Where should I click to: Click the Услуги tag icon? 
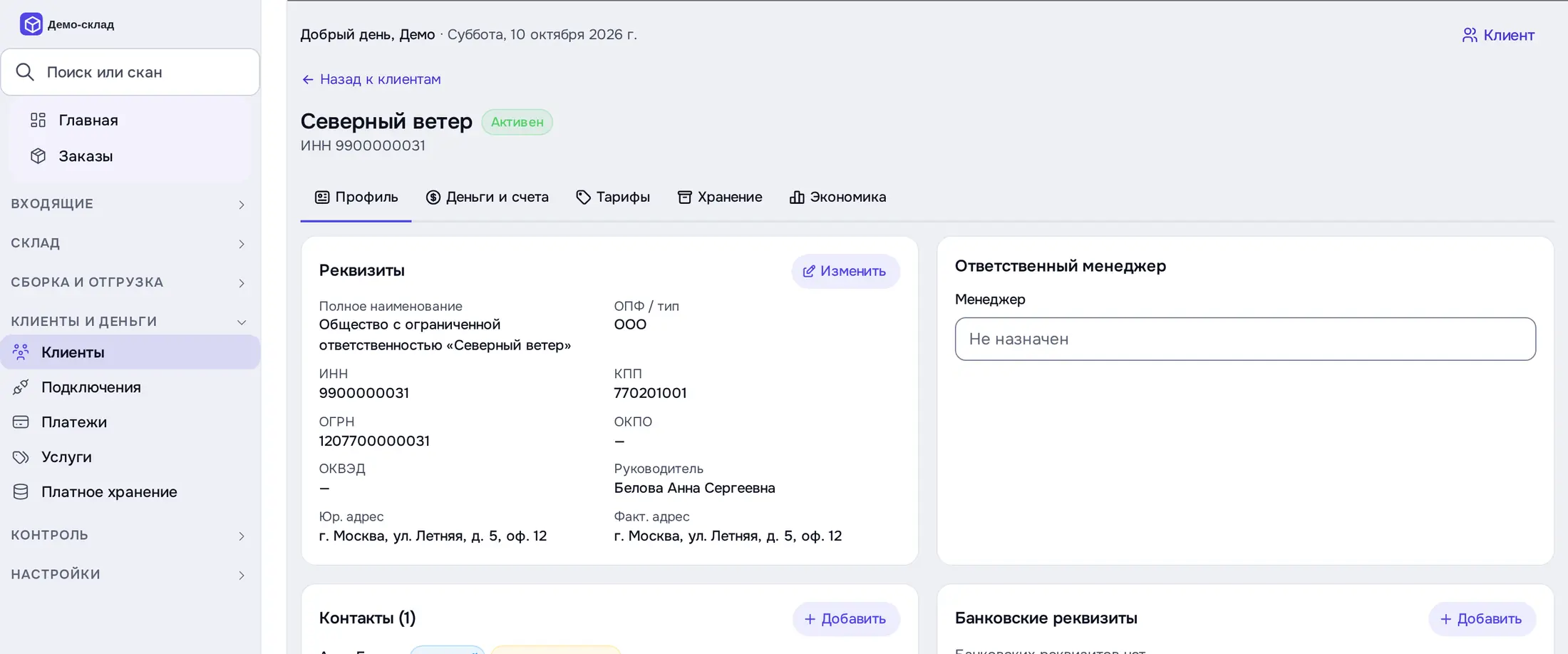tap(21, 456)
